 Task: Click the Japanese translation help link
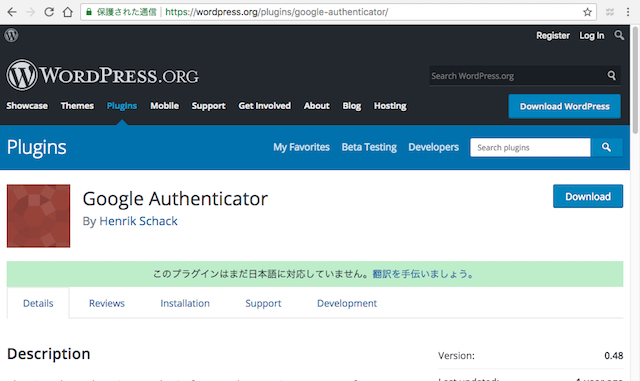423,274
